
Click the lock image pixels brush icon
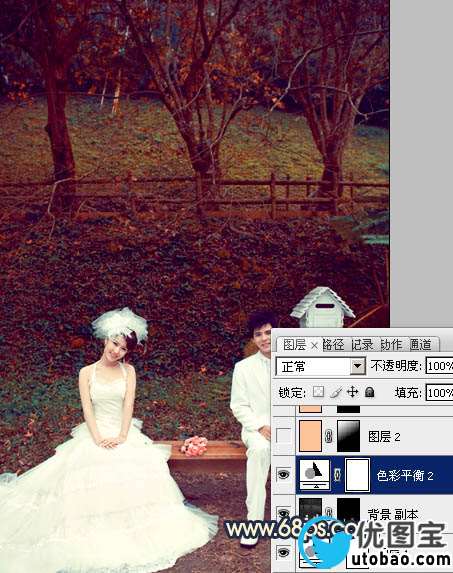(335, 392)
